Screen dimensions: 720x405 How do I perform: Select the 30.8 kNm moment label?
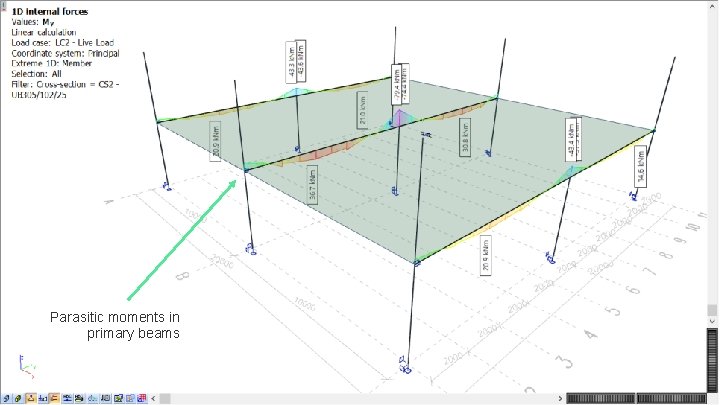tap(465, 137)
